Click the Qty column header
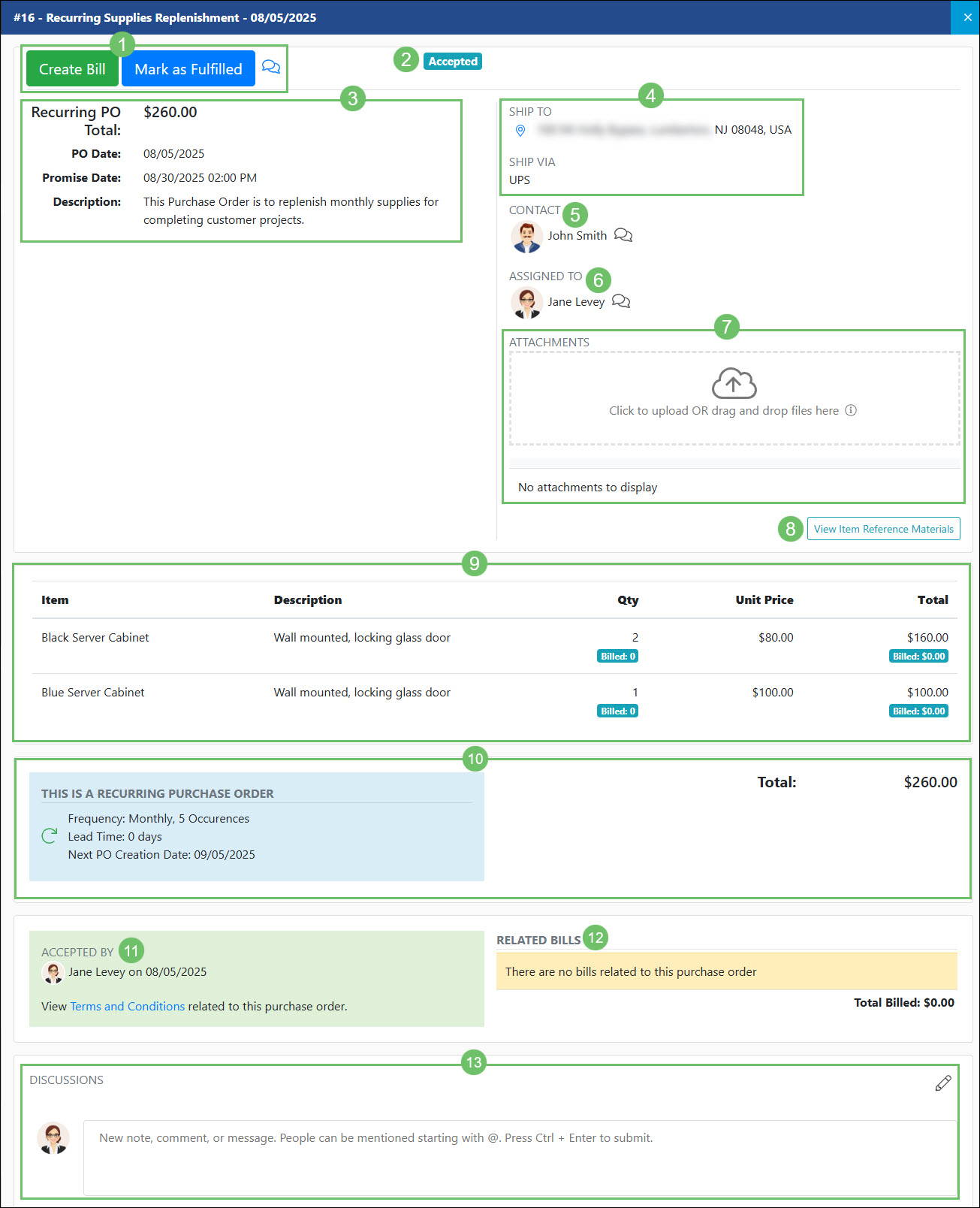Image resolution: width=980 pixels, height=1208 pixels. point(628,600)
